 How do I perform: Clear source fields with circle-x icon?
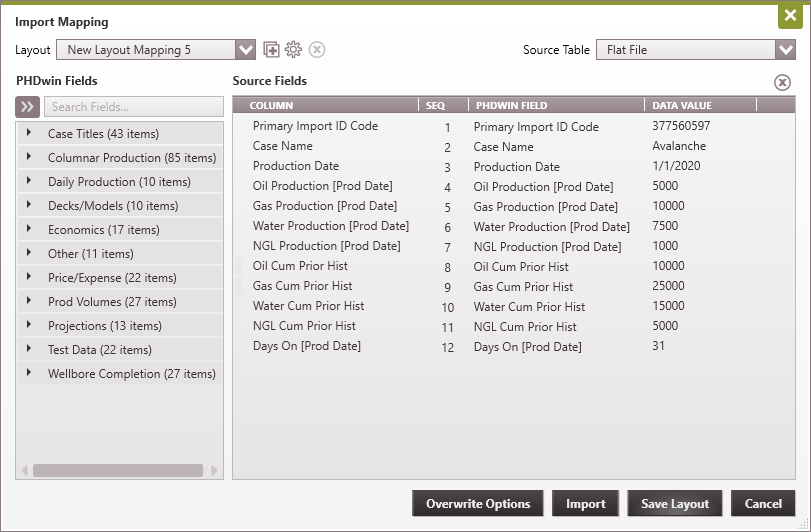(x=782, y=82)
